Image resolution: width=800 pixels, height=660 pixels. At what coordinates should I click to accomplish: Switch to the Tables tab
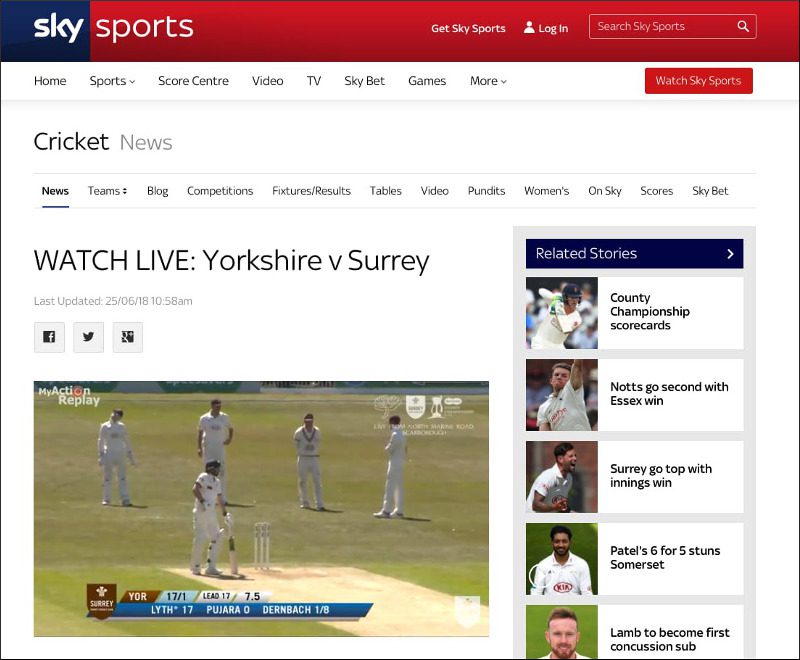pos(386,191)
